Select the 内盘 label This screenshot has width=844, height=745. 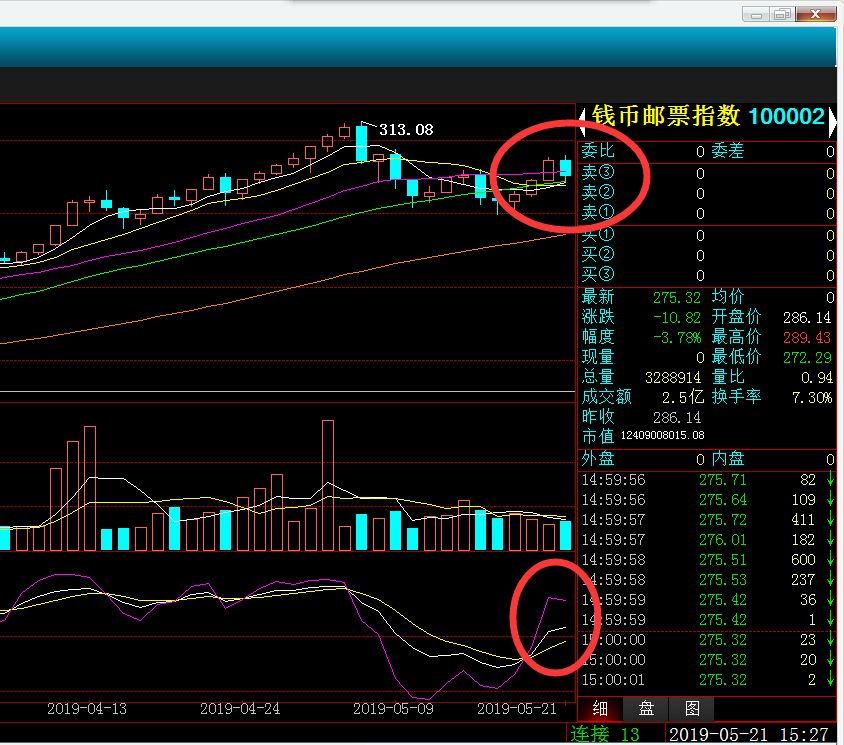728,459
